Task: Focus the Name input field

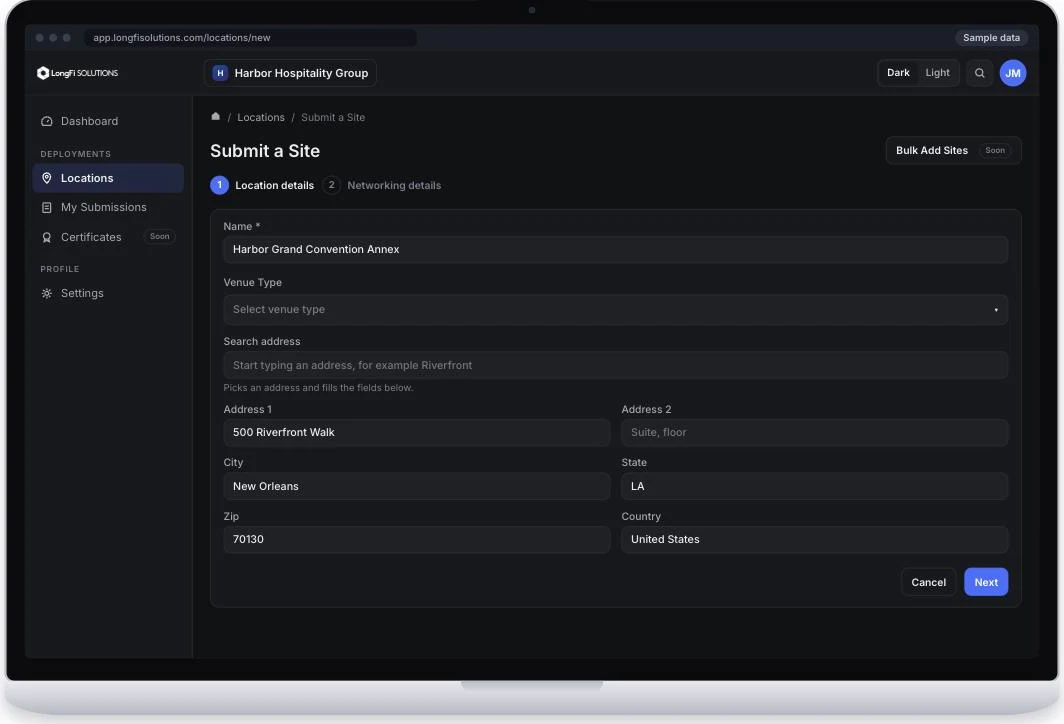Action: tap(615, 250)
